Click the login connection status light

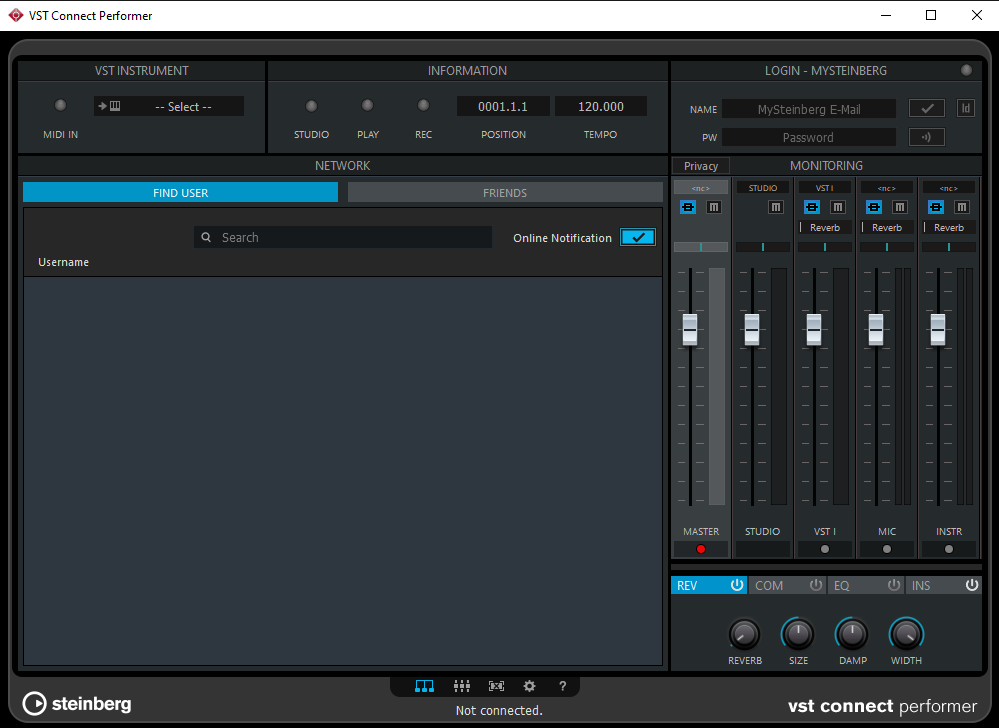tap(966, 70)
